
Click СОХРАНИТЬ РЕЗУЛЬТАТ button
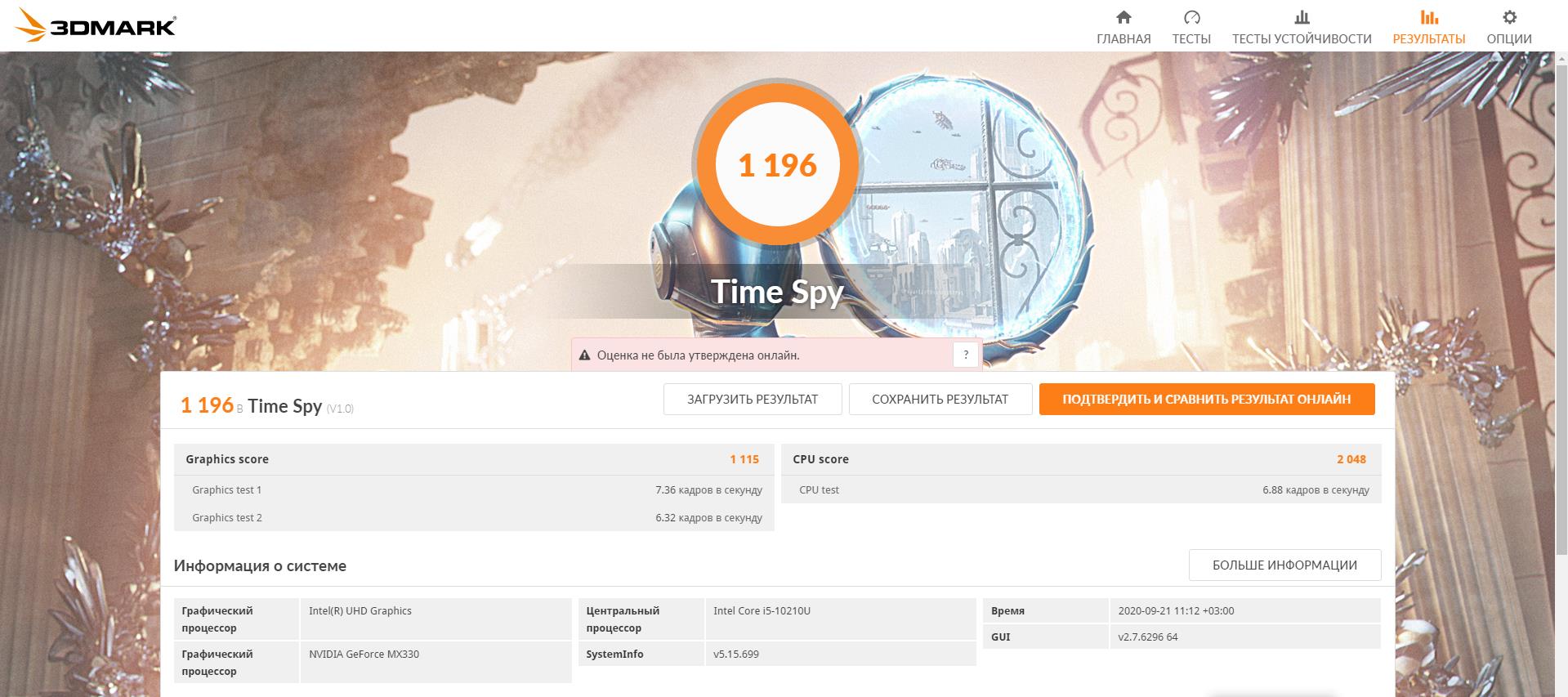coord(940,400)
